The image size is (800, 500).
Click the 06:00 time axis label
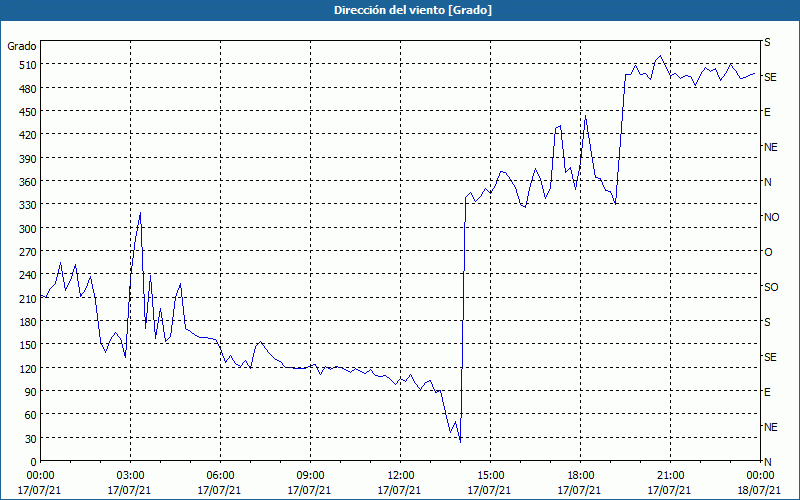pos(220,476)
